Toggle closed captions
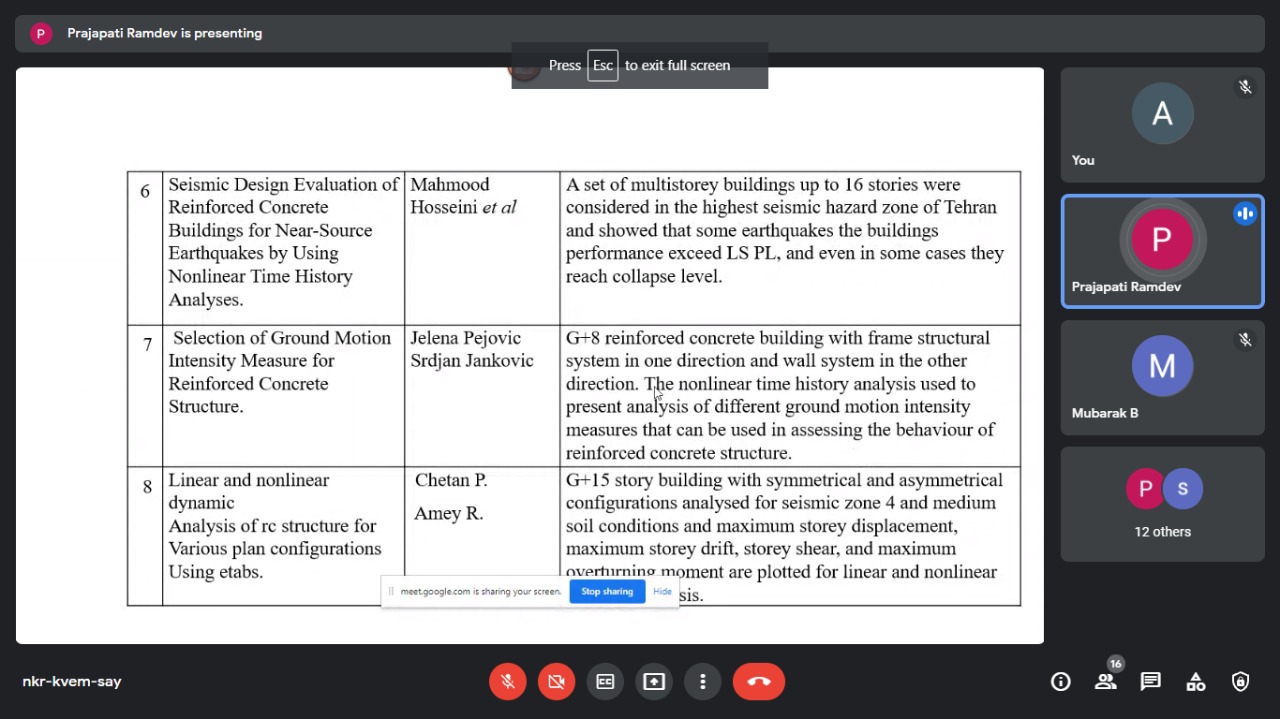Image resolution: width=1280 pixels, height=719 pixels. tap(605, 681)
